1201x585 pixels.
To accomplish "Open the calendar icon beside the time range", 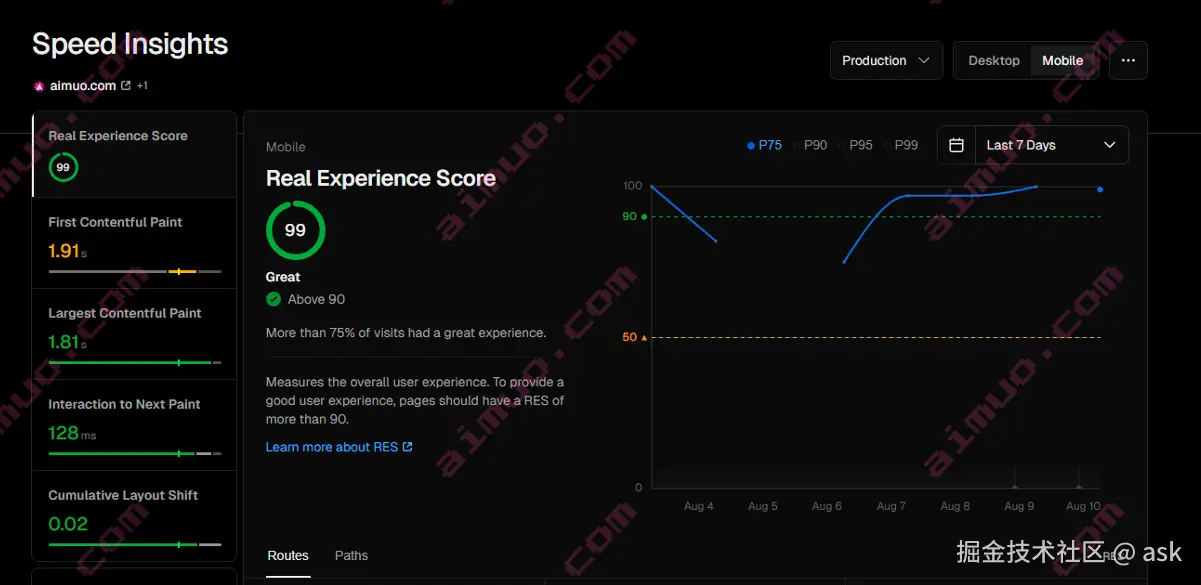I will [956, 144].
